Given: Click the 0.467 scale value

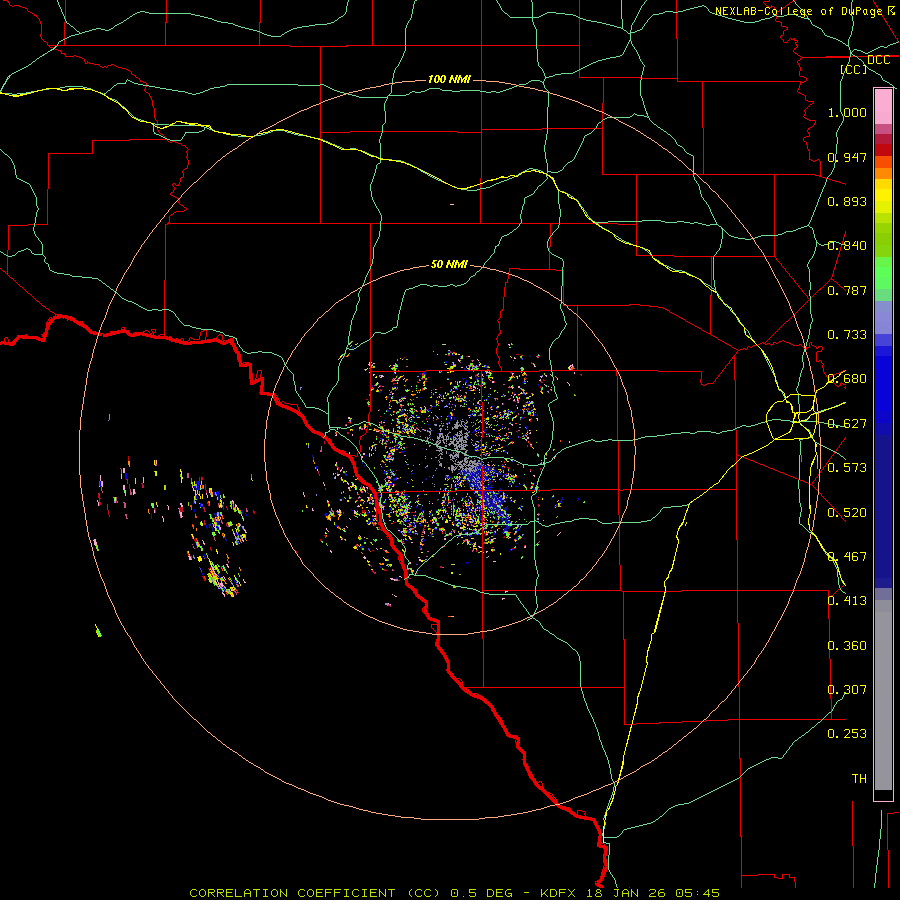Looking at the screenshot, I should (x=847, y=557).
